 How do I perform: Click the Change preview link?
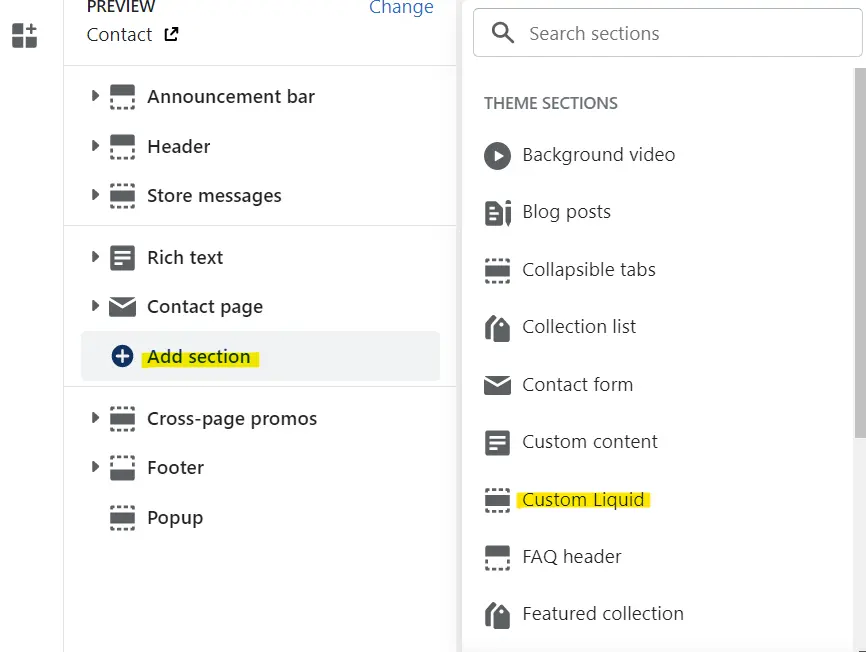coord(401,8)
